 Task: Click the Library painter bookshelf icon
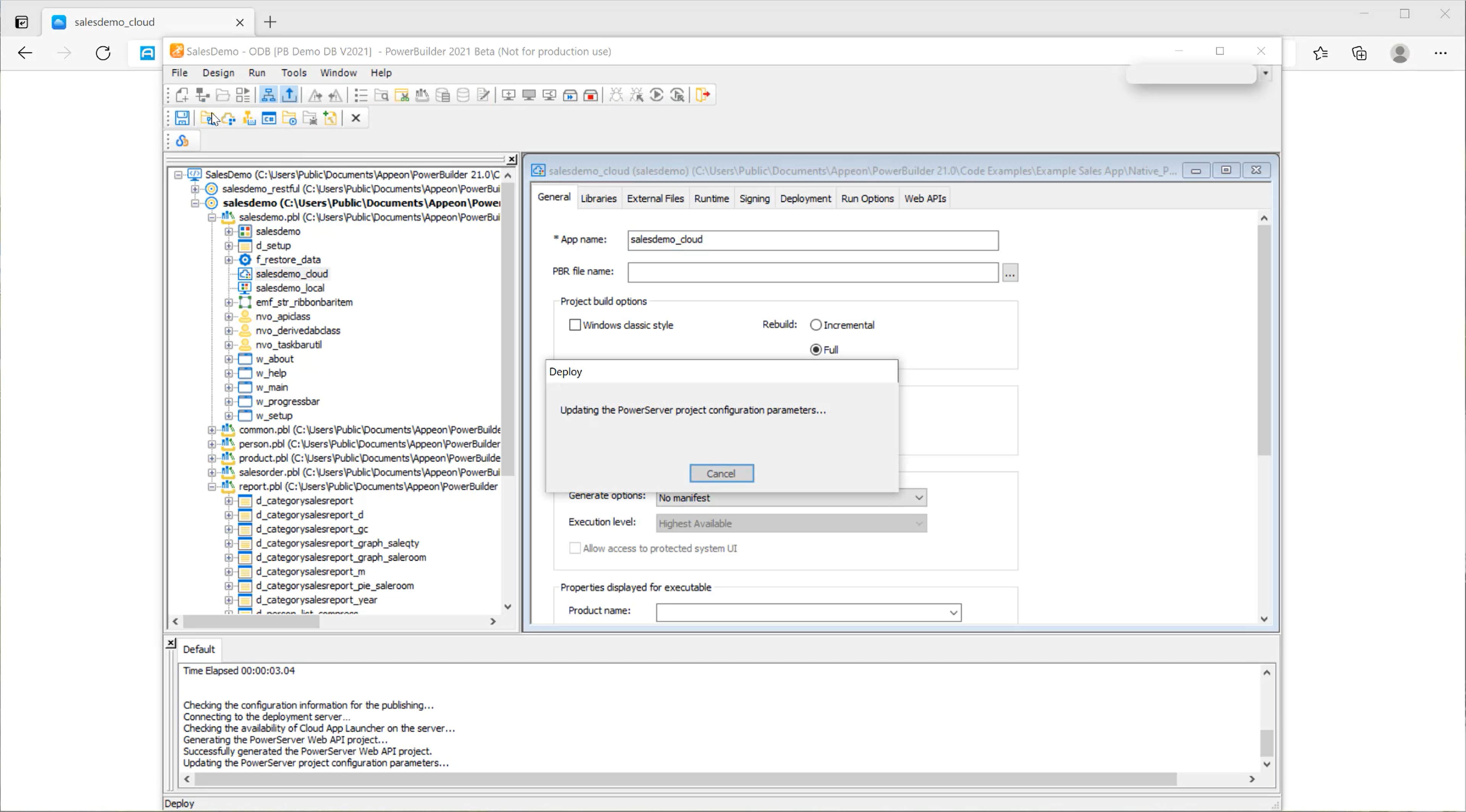[422, 95]
